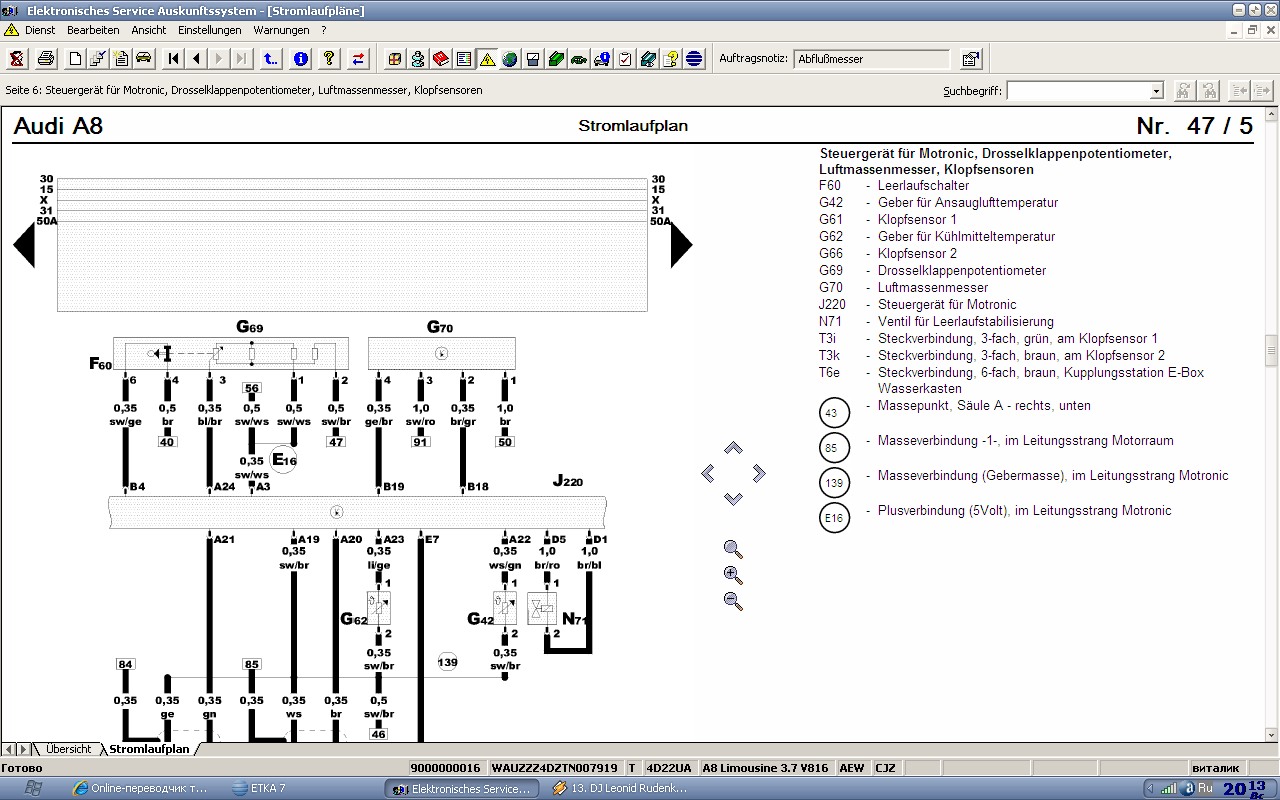Screen dimensions: 1280x800
Task: Go to the previous diagram page with the left black arrow
Action: [24, 245]
